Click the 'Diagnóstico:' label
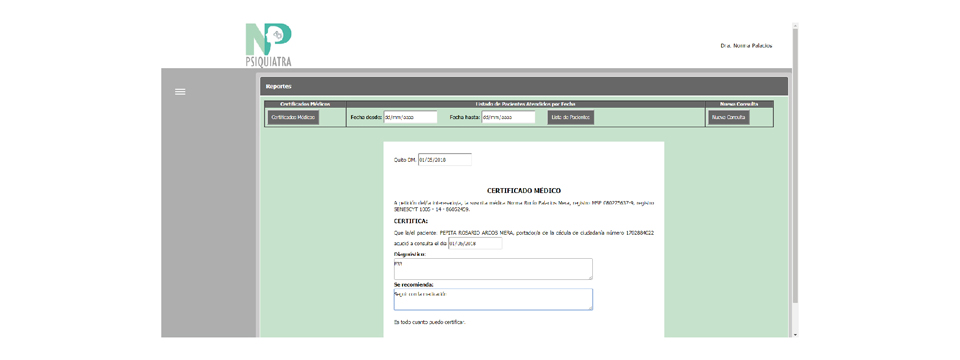This screenshot has height=360, width=960. (410, 254)
